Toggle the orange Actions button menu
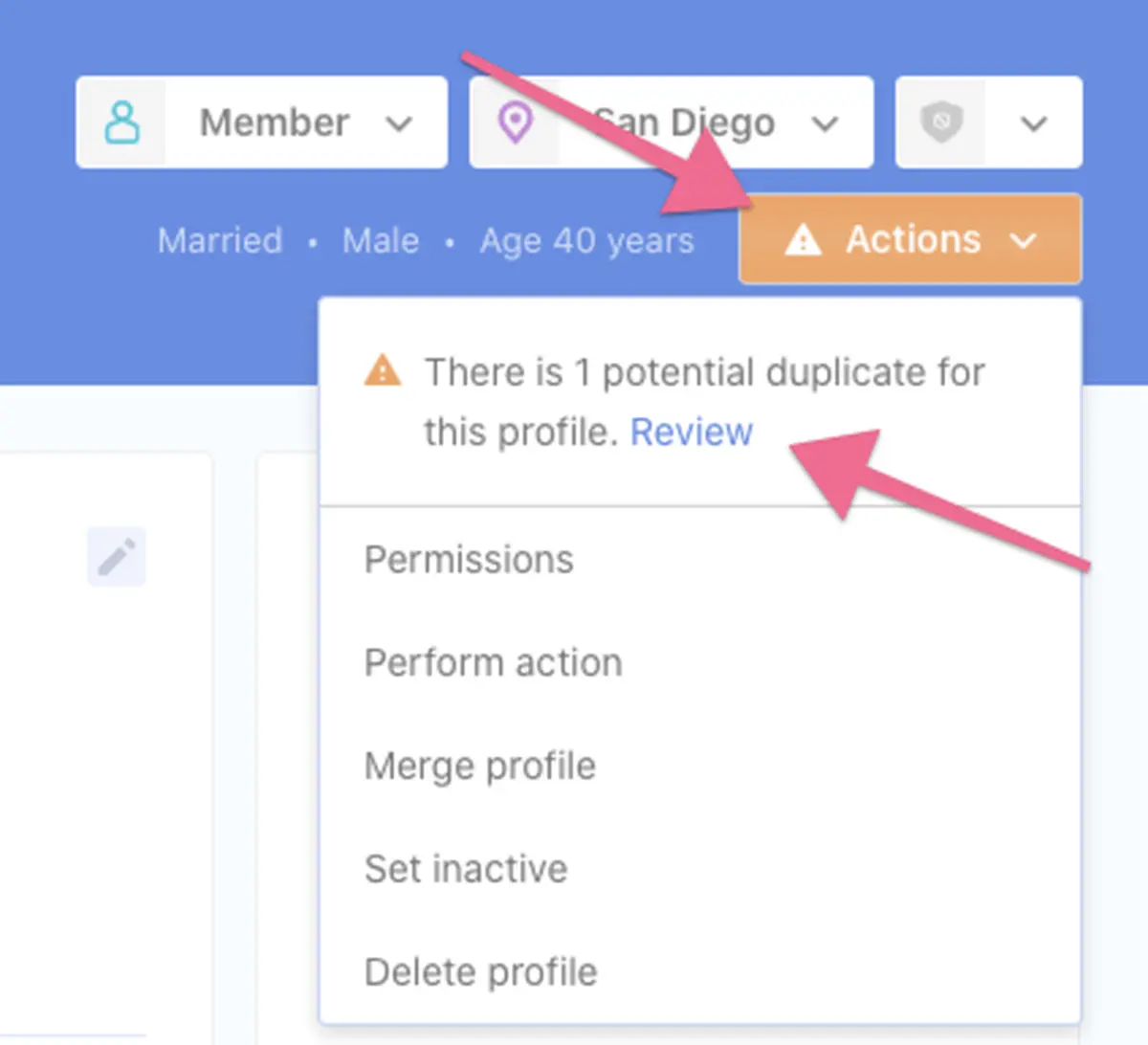The height and width of the screenshot is (1045, 1148). [x=911, y=239]
